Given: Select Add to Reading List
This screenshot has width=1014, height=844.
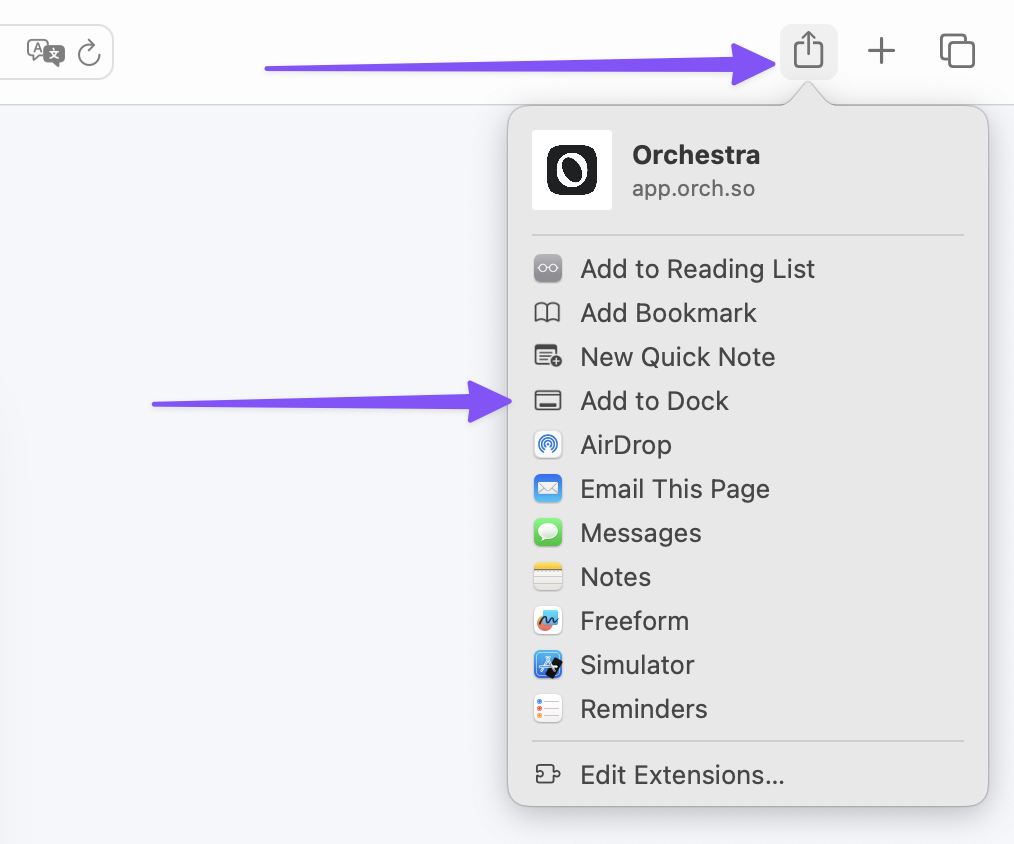Looking at the screenshot, I should pyautogui.click(x=697, y=269).
